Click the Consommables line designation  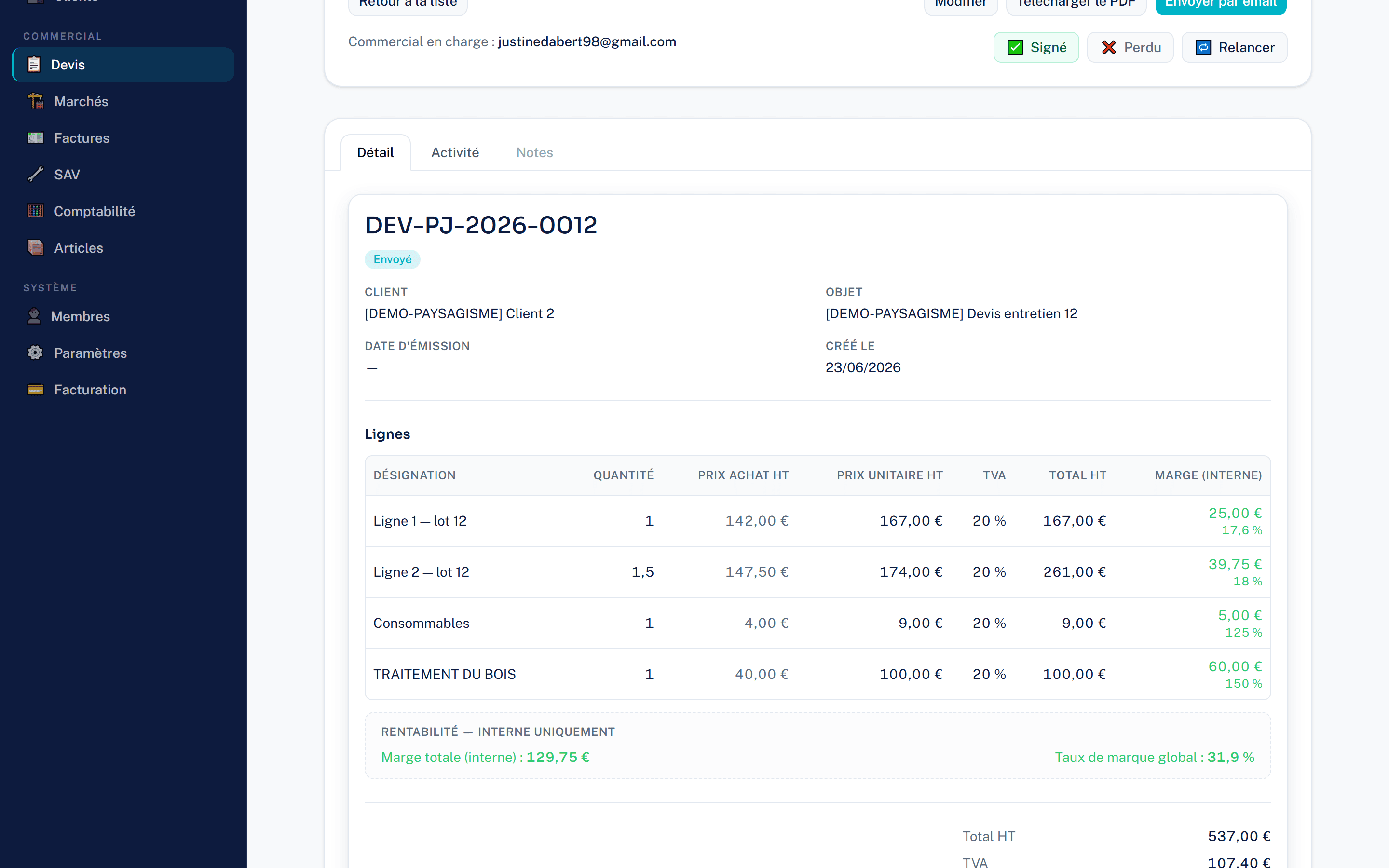[422, 623]
